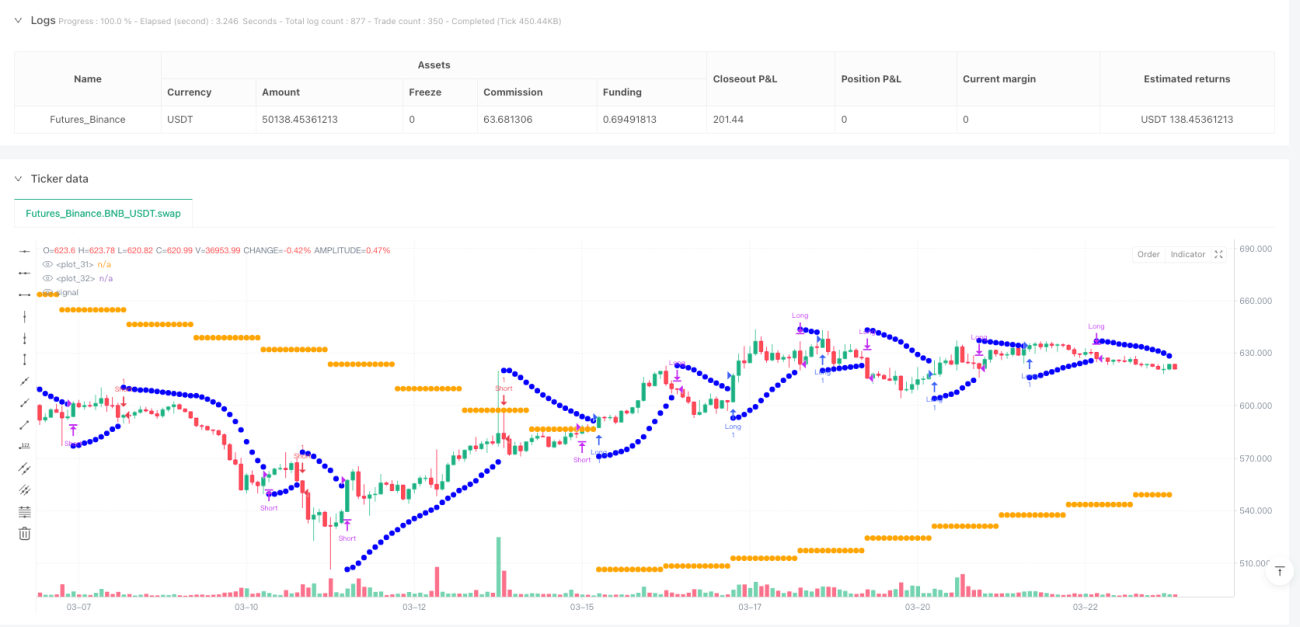Collapse the Logs section chevron

pos(17,20)
